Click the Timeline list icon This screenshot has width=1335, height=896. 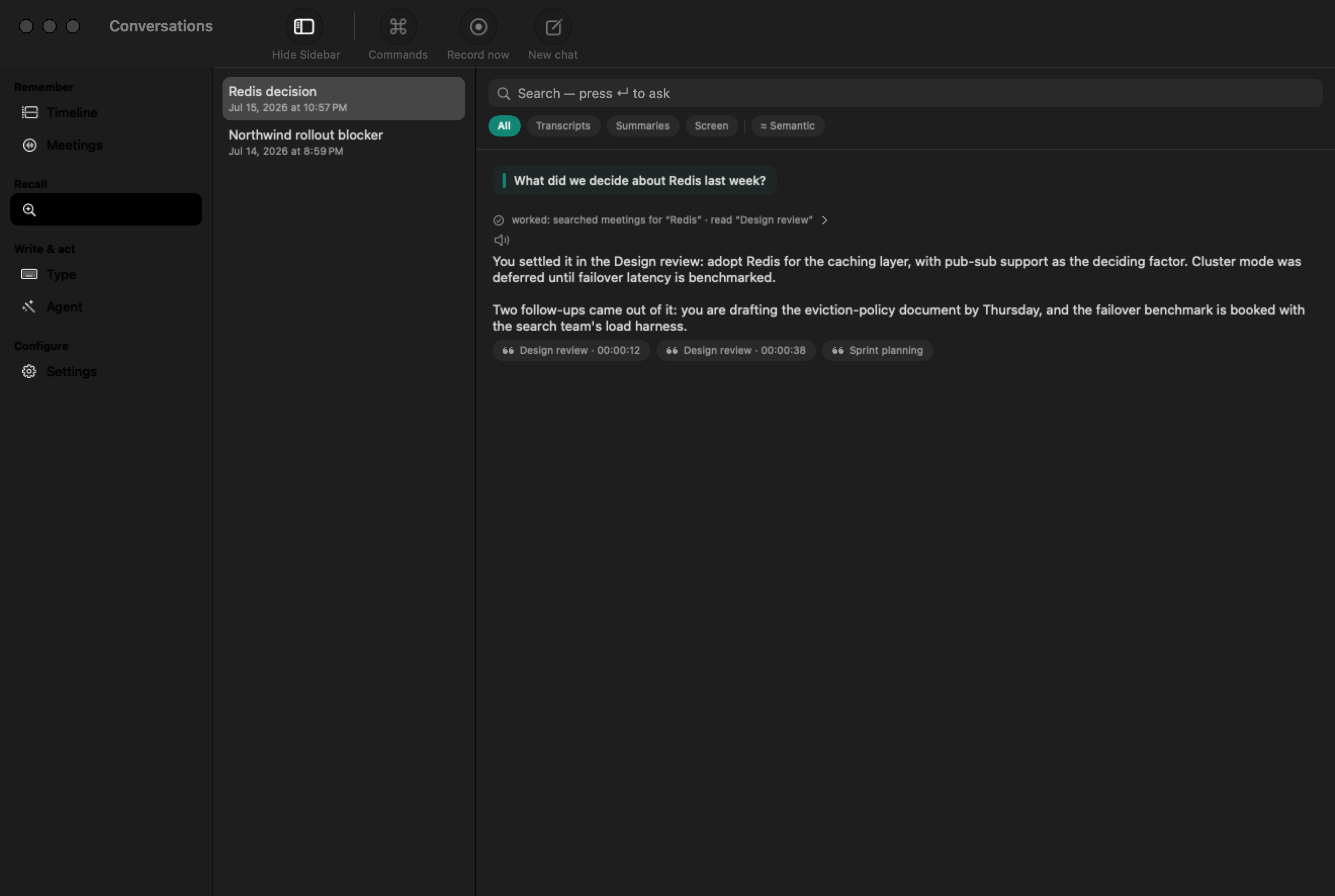(30, 113)
